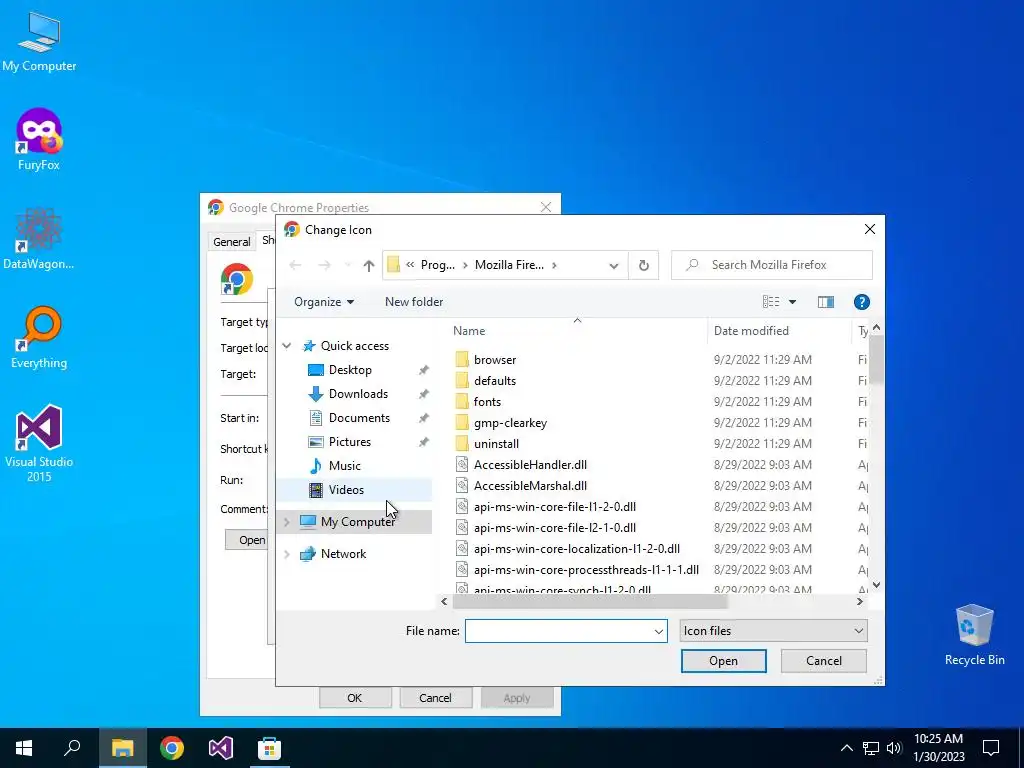Open the view options dropdown arrow
The image size is (1024, 768).
(x=792, y=302)
